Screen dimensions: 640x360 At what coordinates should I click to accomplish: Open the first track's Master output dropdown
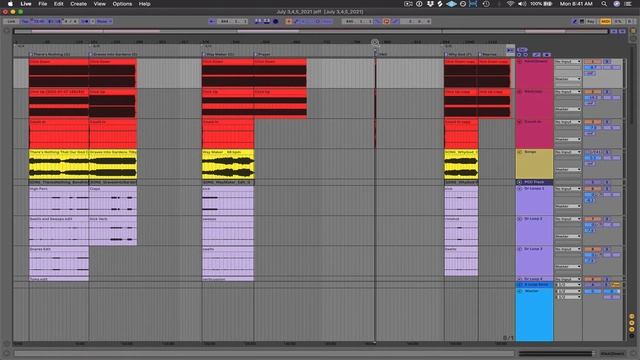[x=568, y=79]
